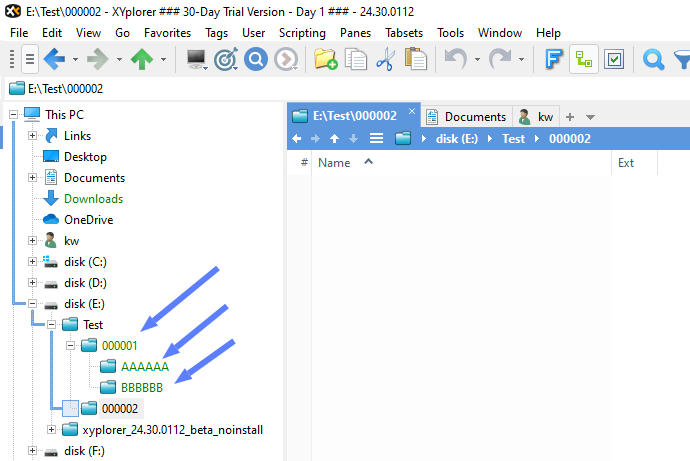Open Redo history dropdown arrow
Viewport: 690px width, 461px height.
521,59
